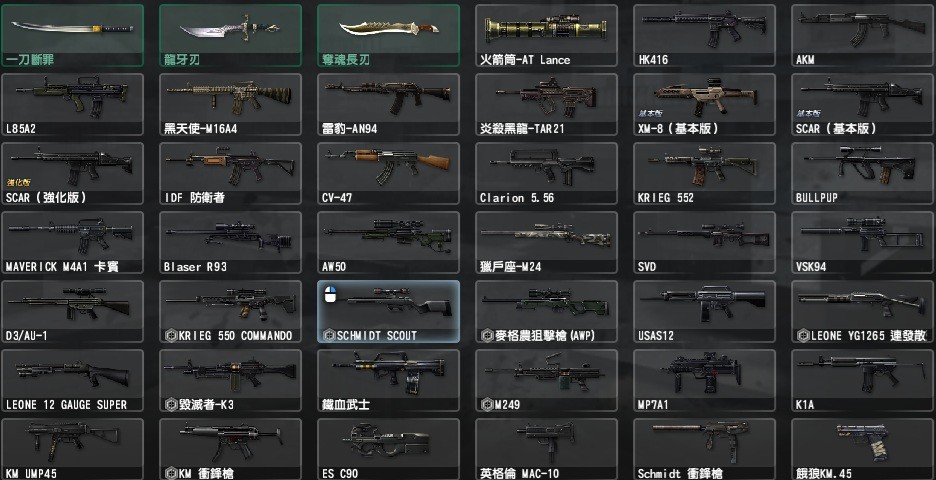Choose the M249 machine gun
The height and width of the screenshot is (480, 936).
(x=546, y=380)
